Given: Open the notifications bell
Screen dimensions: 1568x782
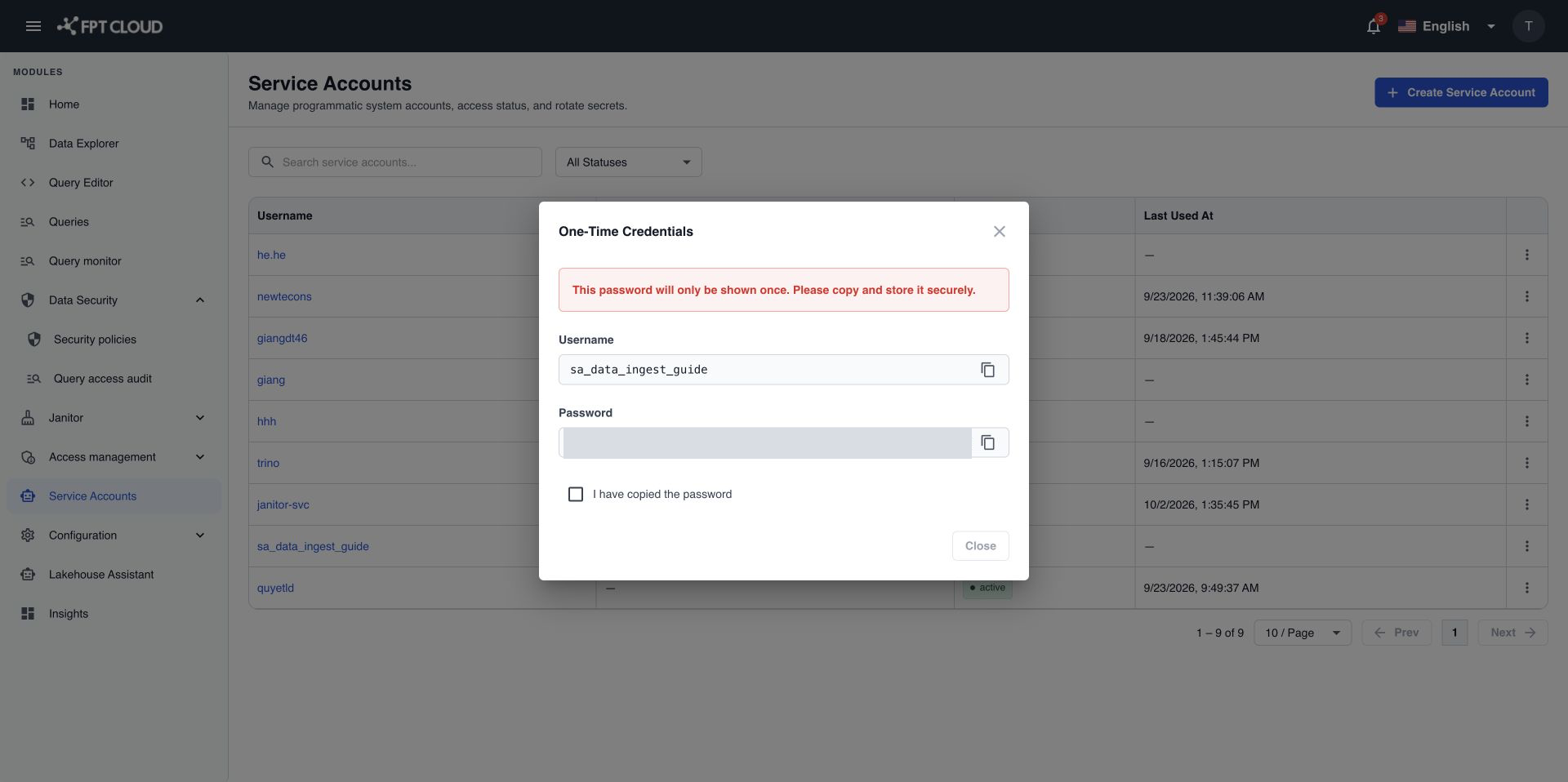Looking at the screenshot, I should click(x=1374, y=26).
